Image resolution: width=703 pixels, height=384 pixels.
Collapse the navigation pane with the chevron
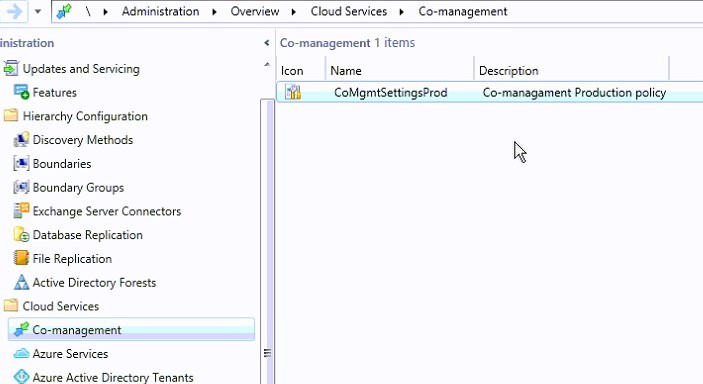(x=266, y=43)
